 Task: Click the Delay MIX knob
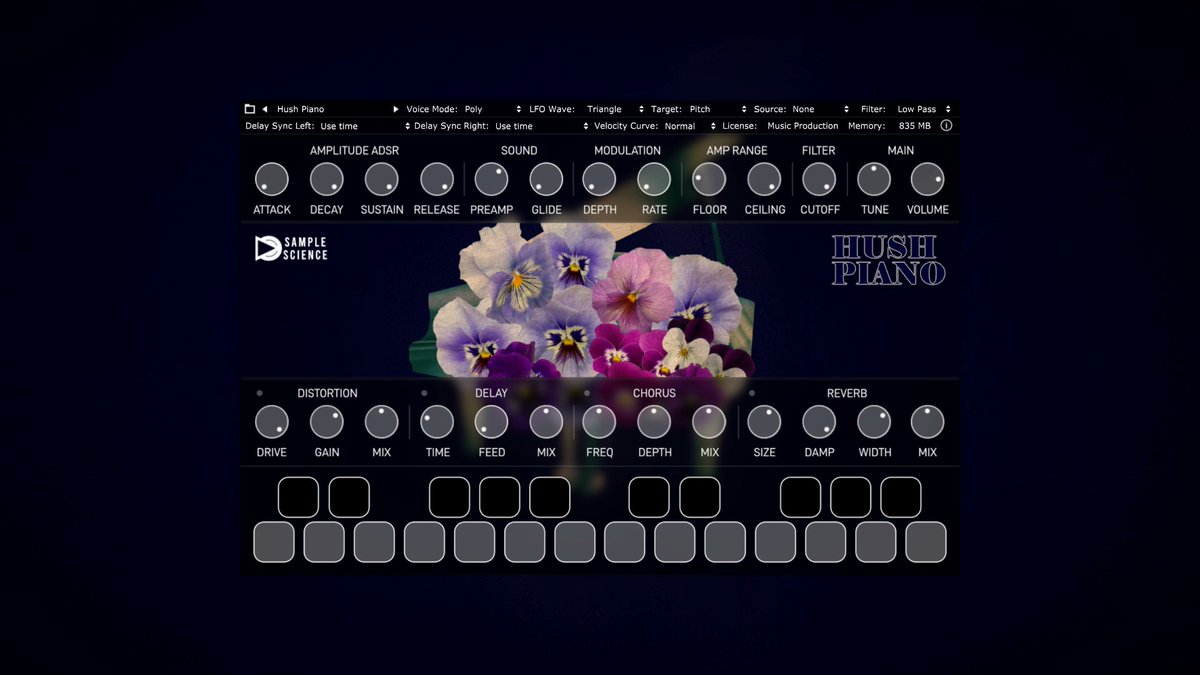point(546,422)
